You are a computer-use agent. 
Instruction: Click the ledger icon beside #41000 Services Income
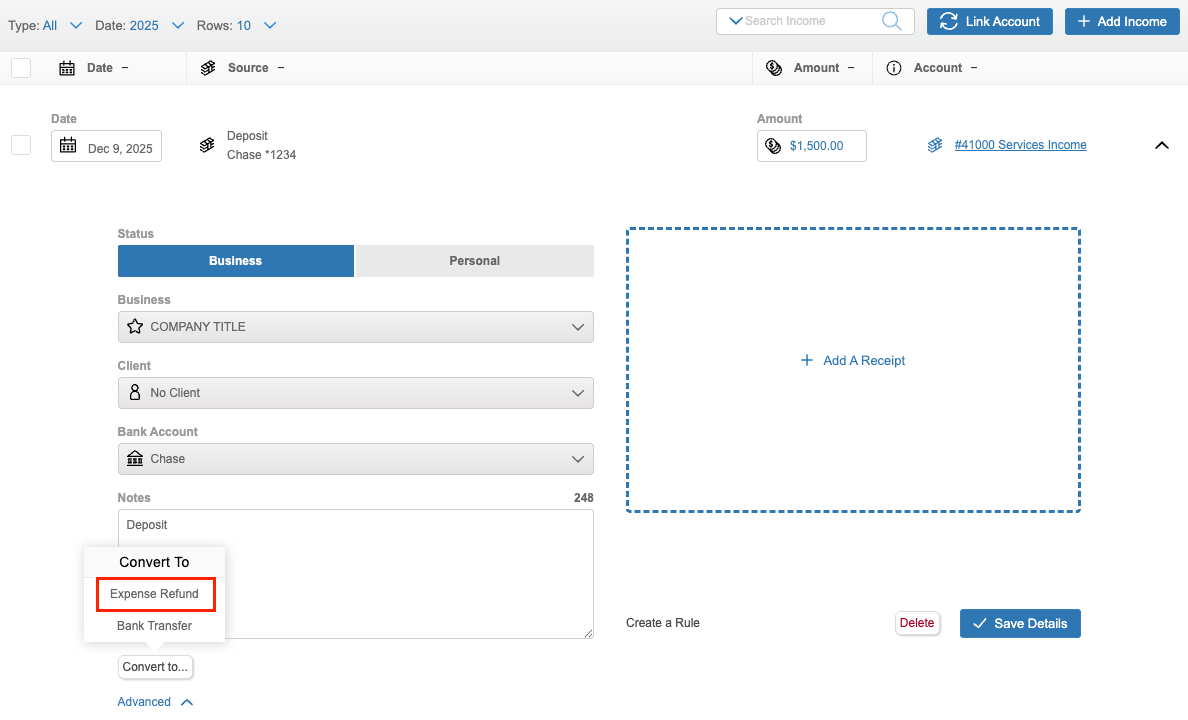(x=935, y=145)
